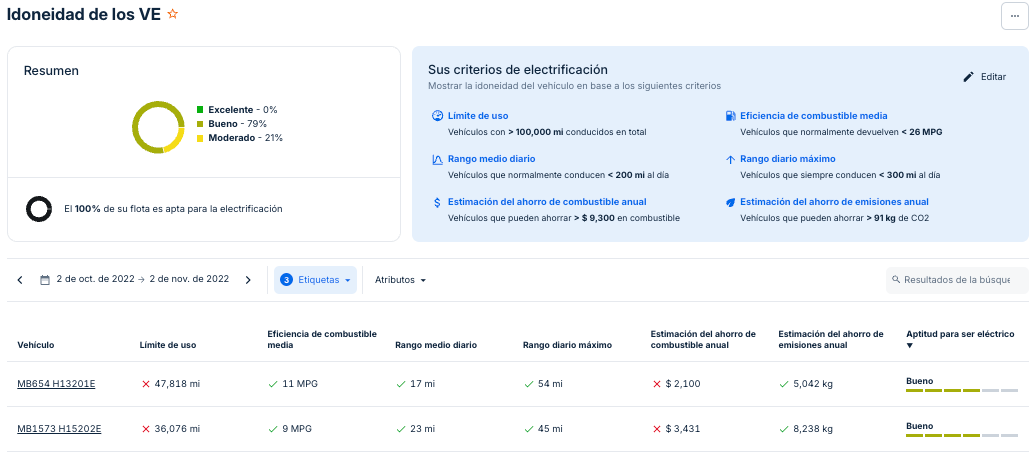Click the fuel pump efficiency icon
Image resolution: width=1032 pixels, height=456 pixels.
(730, 116)
